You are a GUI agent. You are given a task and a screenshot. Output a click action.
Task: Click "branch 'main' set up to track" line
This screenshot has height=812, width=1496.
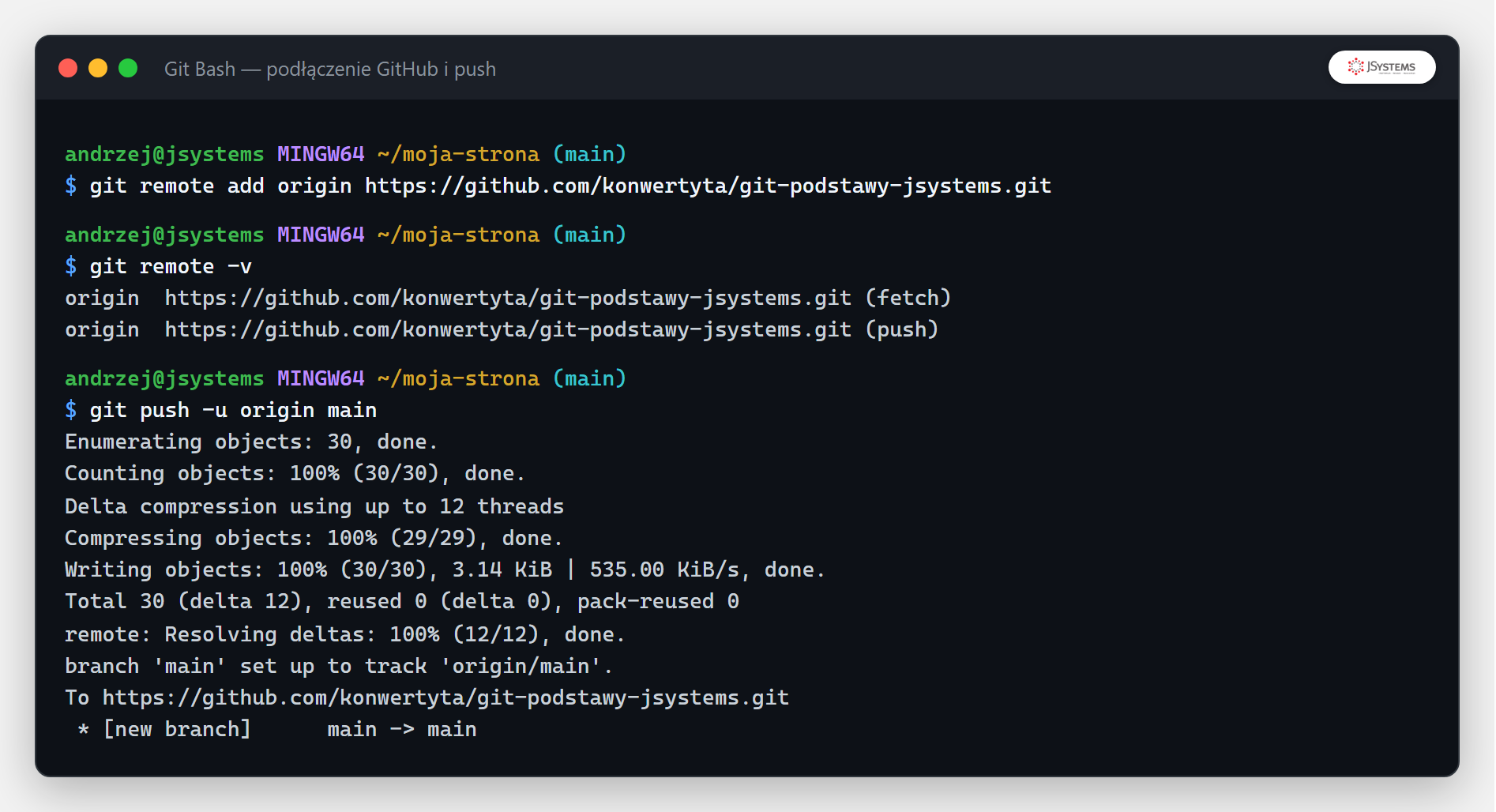pos(339,667)
